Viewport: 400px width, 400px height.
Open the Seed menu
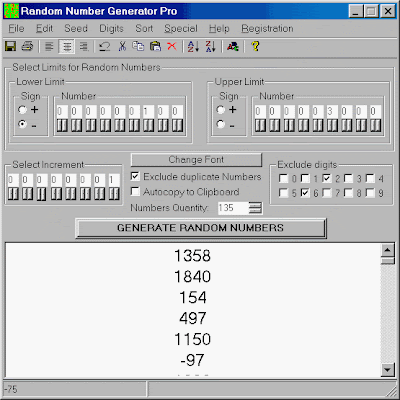pyautogui.click(x=76, y=29)
